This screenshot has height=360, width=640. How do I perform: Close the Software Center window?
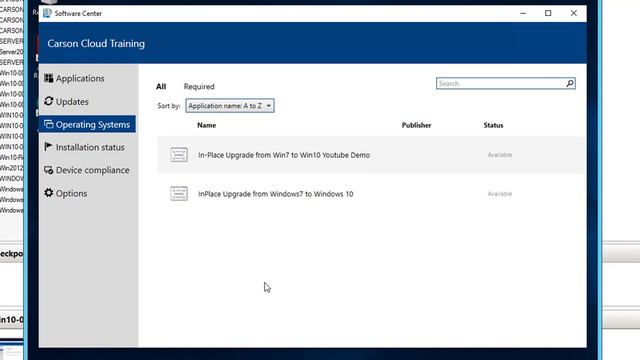coord(573,13)
